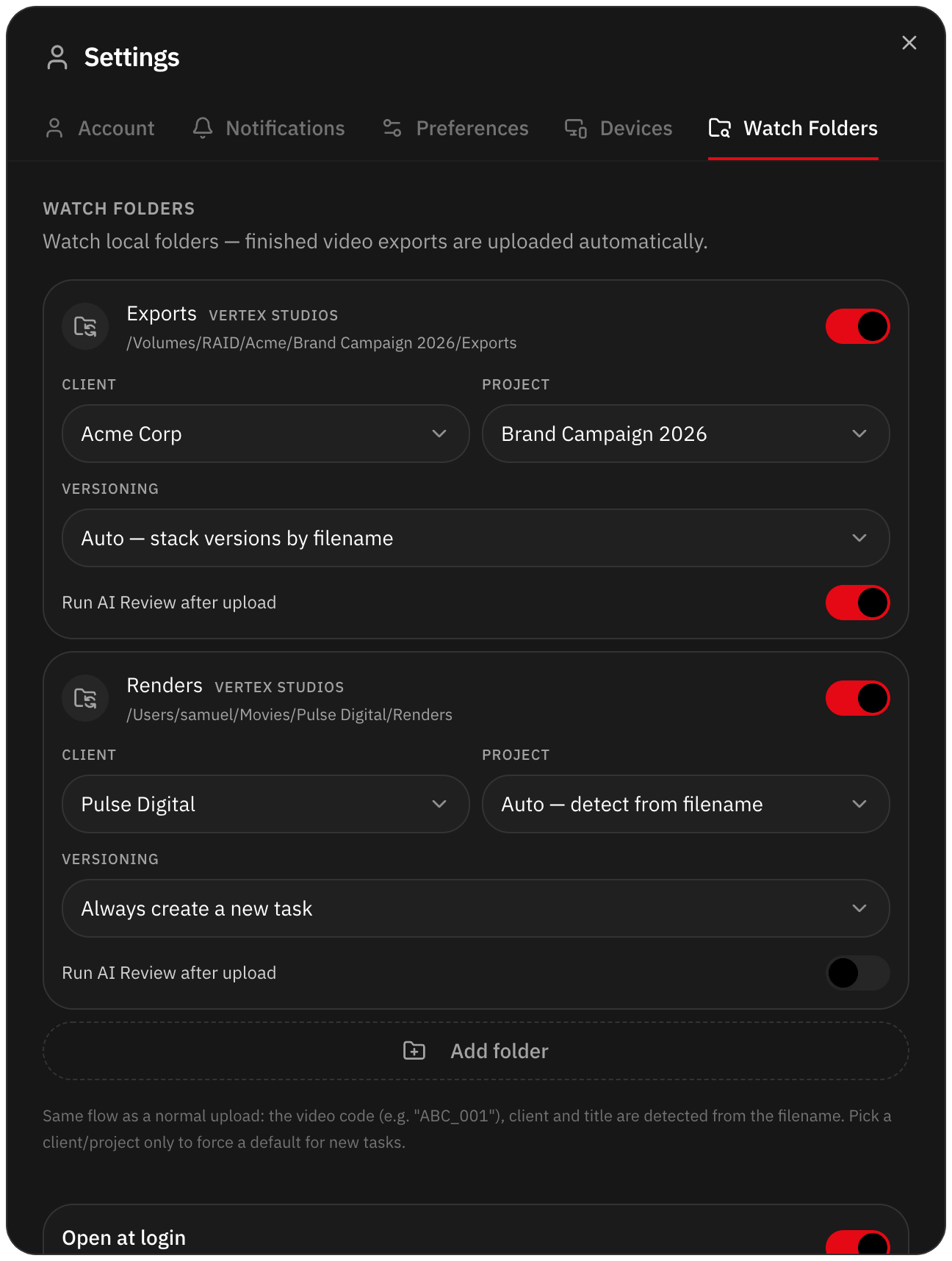Image resolution: width=952 pixels, height=1261 pixels.
Task: Click the Open at login label
Action: click(x=124, y=1238)
